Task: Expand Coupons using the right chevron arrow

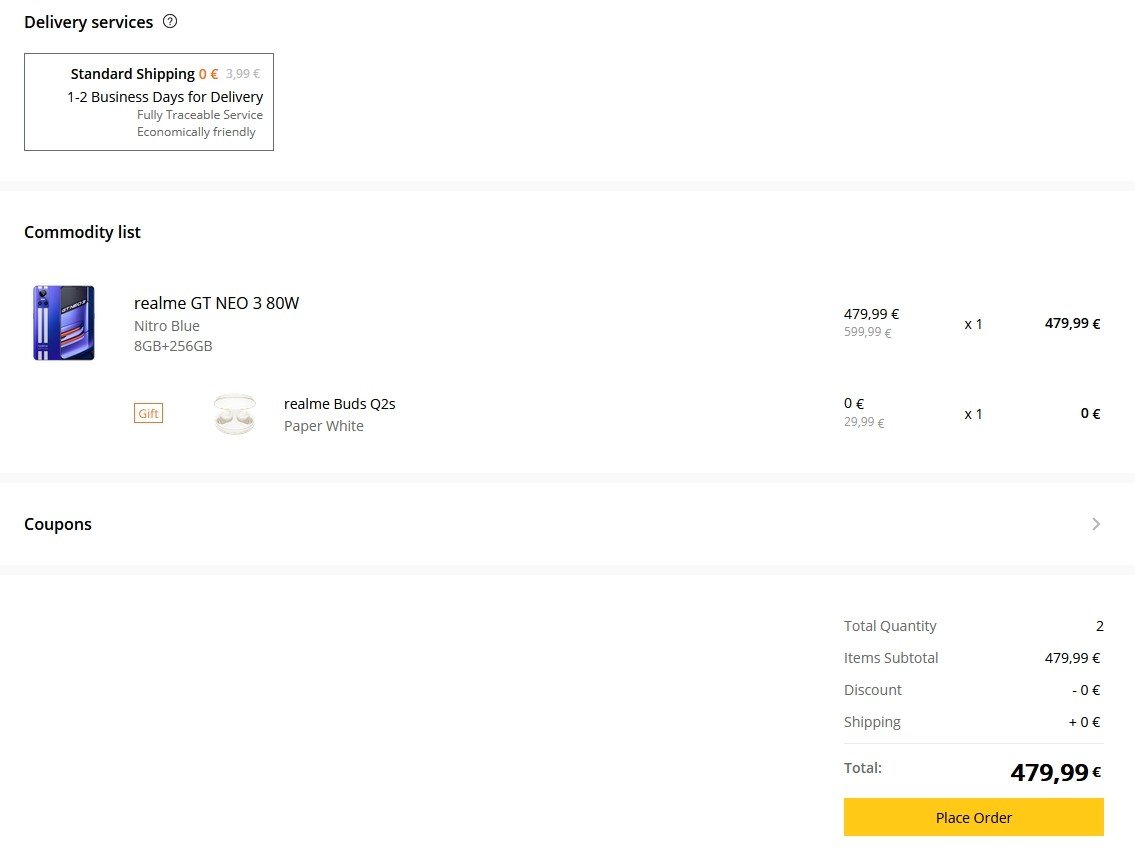Action: coord(1096,524)
